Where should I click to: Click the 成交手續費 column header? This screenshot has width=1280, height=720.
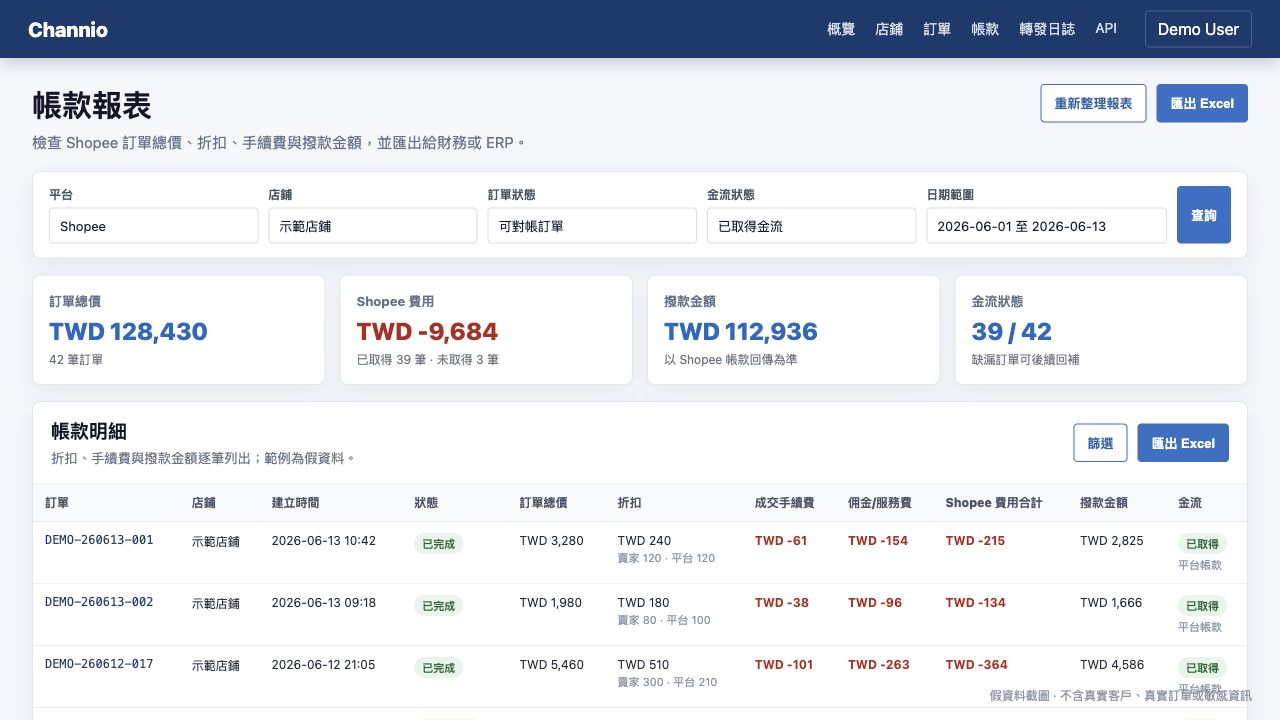click(x=785, y=503)
